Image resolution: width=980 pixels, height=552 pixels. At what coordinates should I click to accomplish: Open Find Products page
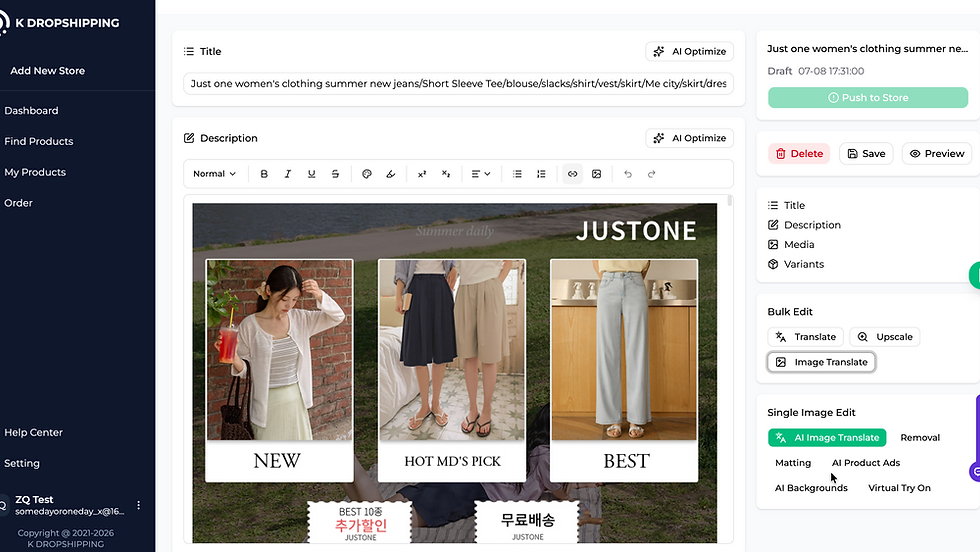[x=39, y=141]
